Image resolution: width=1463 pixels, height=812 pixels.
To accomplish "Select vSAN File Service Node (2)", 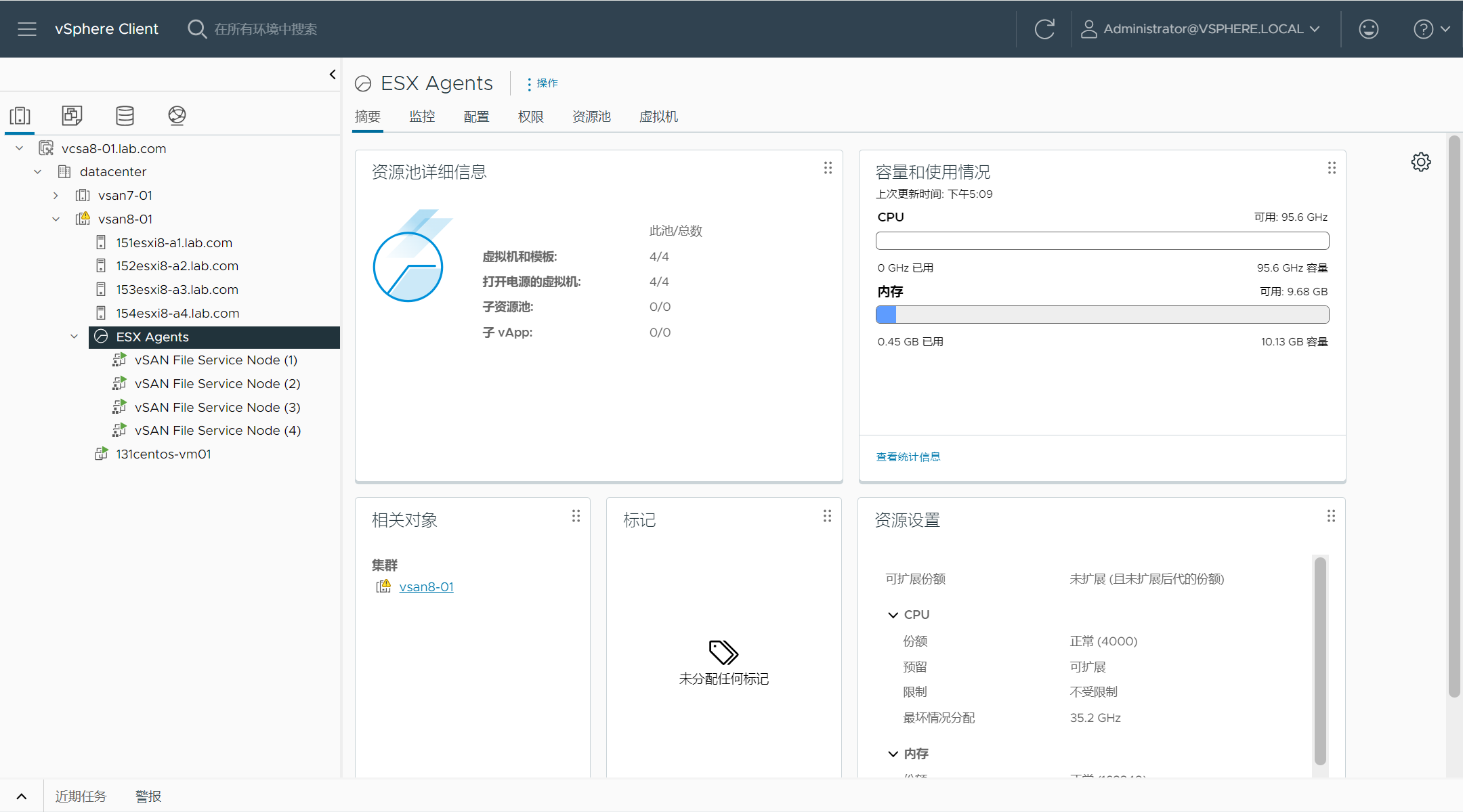I will [217, 384].
